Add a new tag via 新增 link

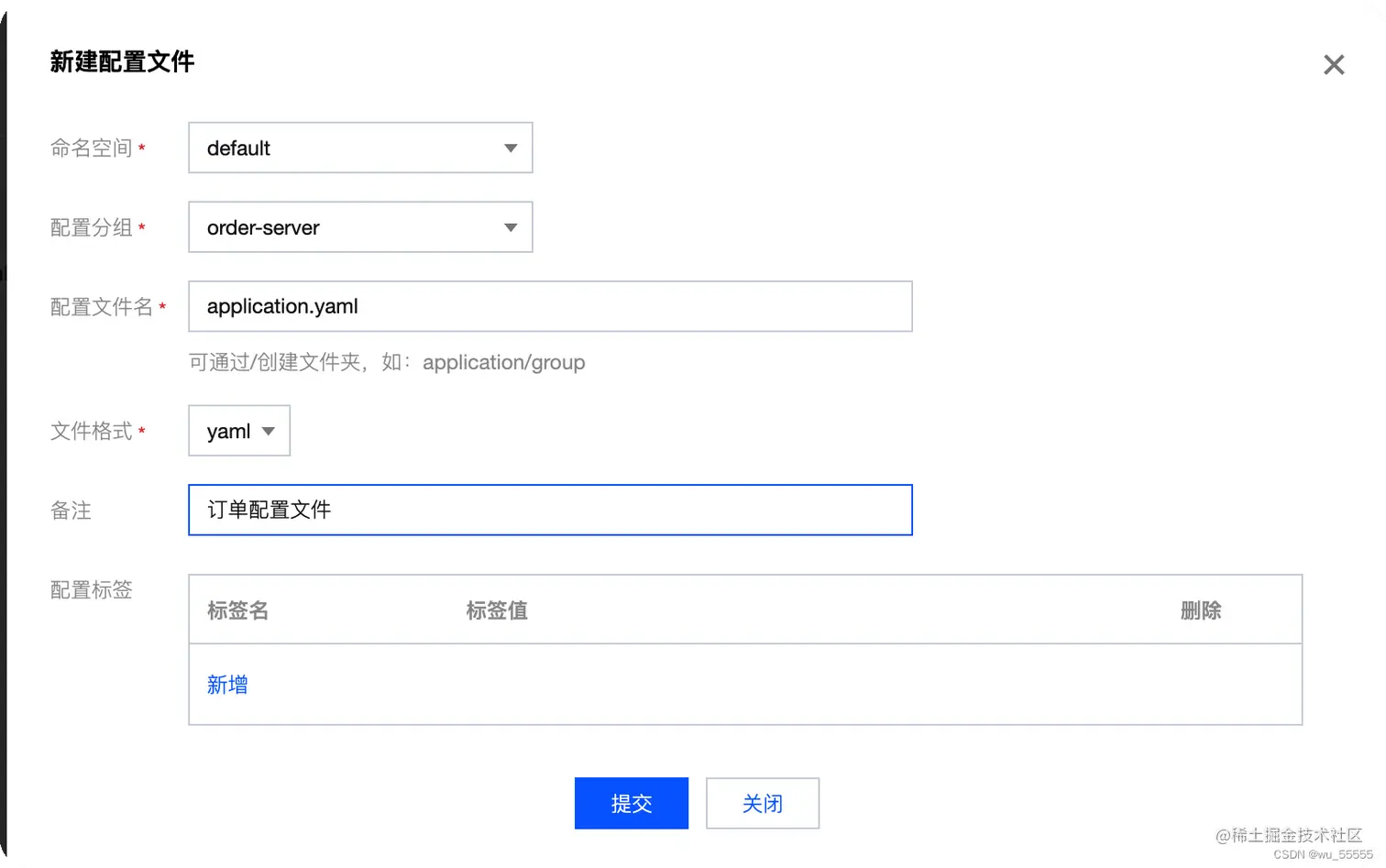[x=226, y=685]
